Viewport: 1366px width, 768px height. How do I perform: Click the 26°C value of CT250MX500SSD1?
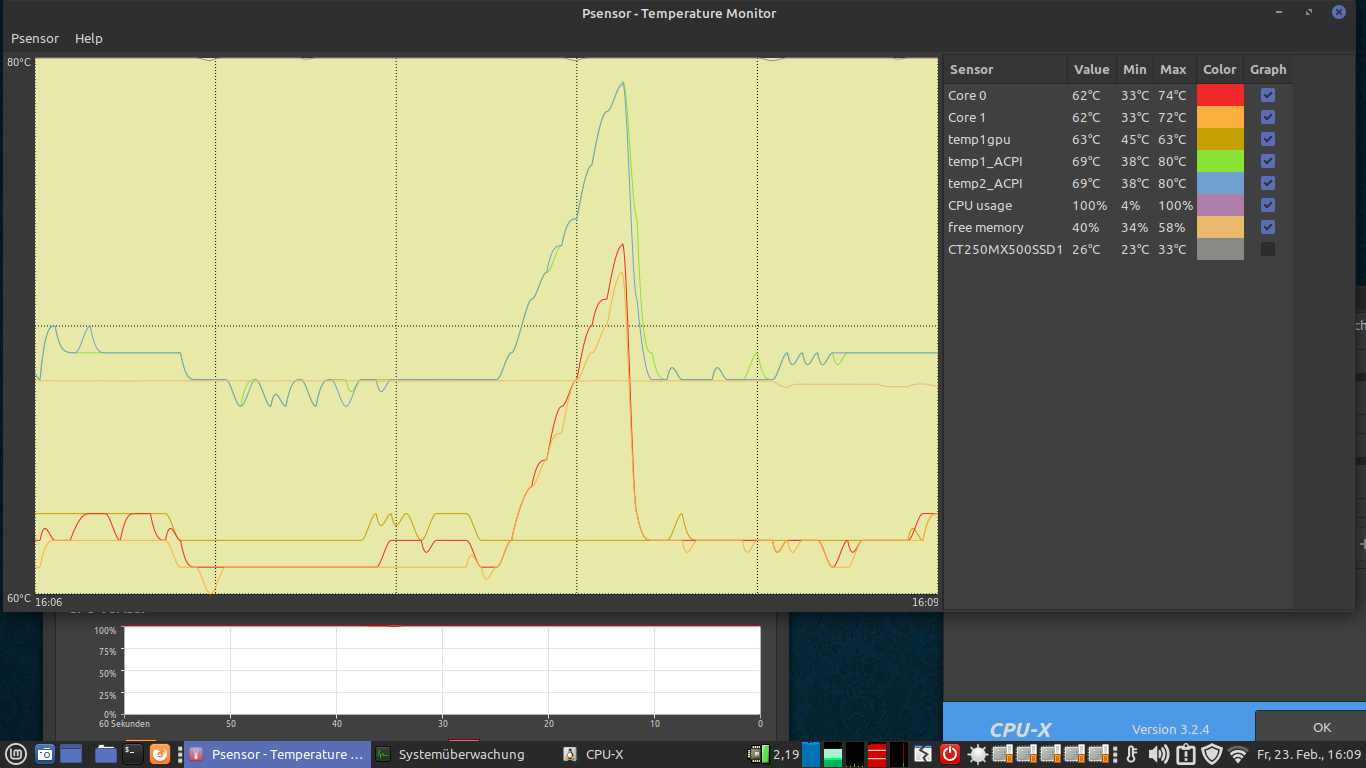click(1086, 249)
